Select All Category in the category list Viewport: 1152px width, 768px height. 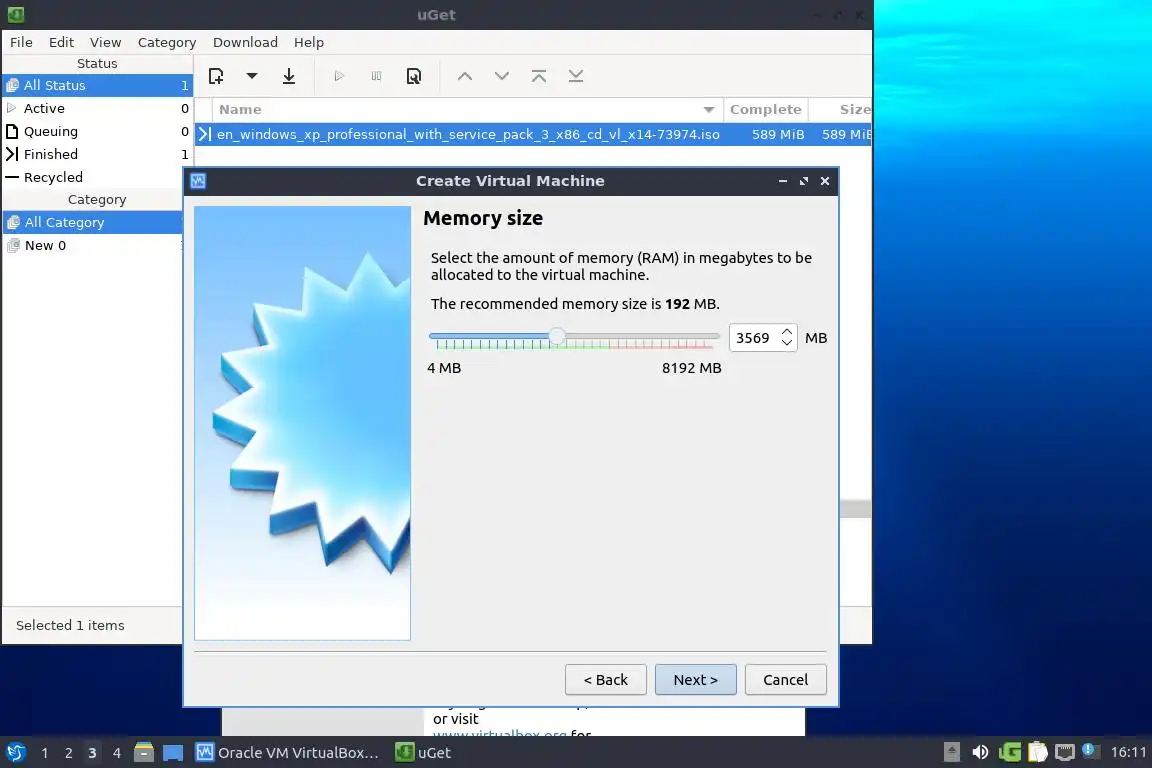tap(93, 222)
